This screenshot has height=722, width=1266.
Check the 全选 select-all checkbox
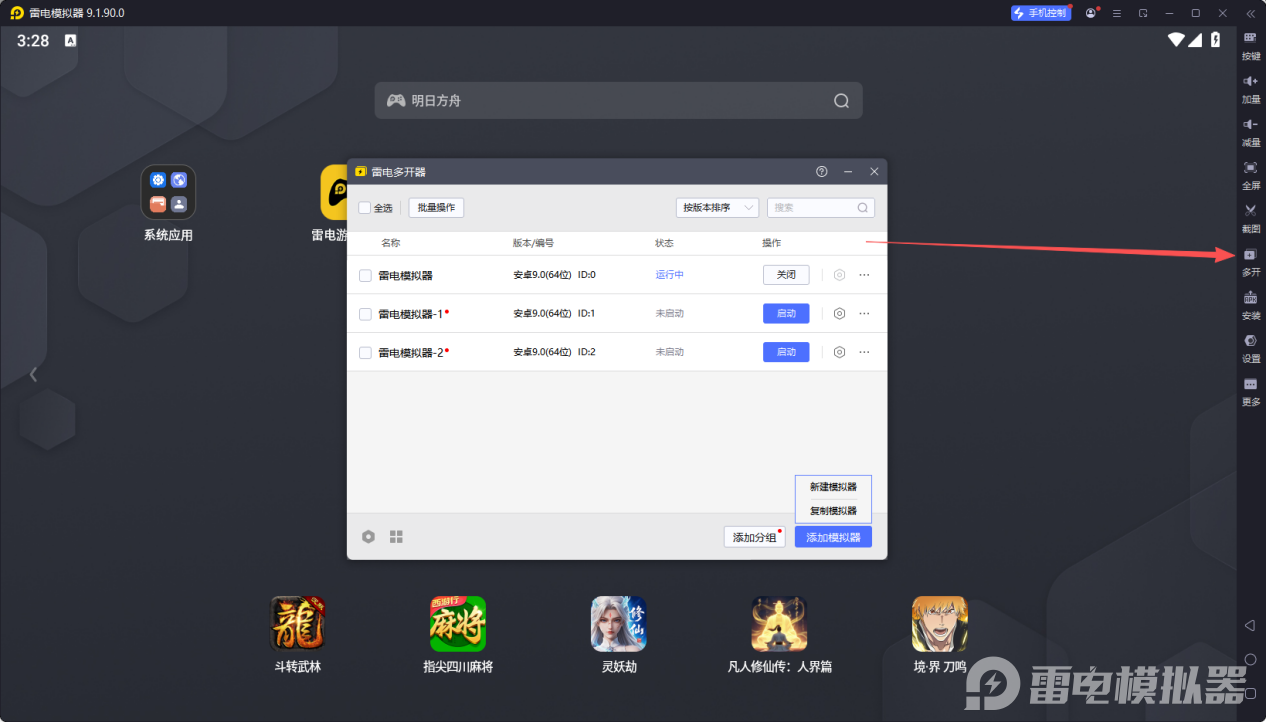coord(365,208)
